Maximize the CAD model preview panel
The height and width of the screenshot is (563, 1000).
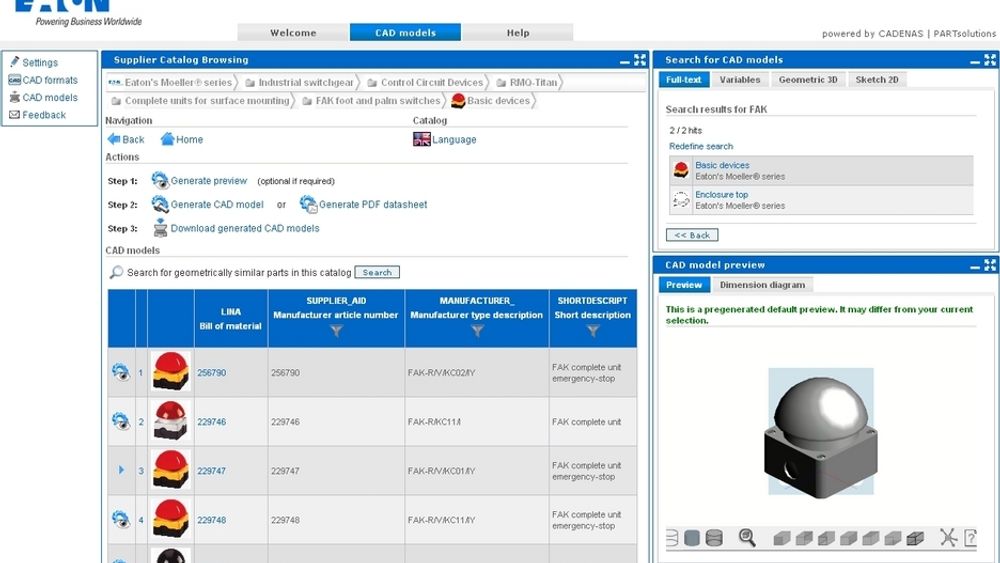point(990,265)
